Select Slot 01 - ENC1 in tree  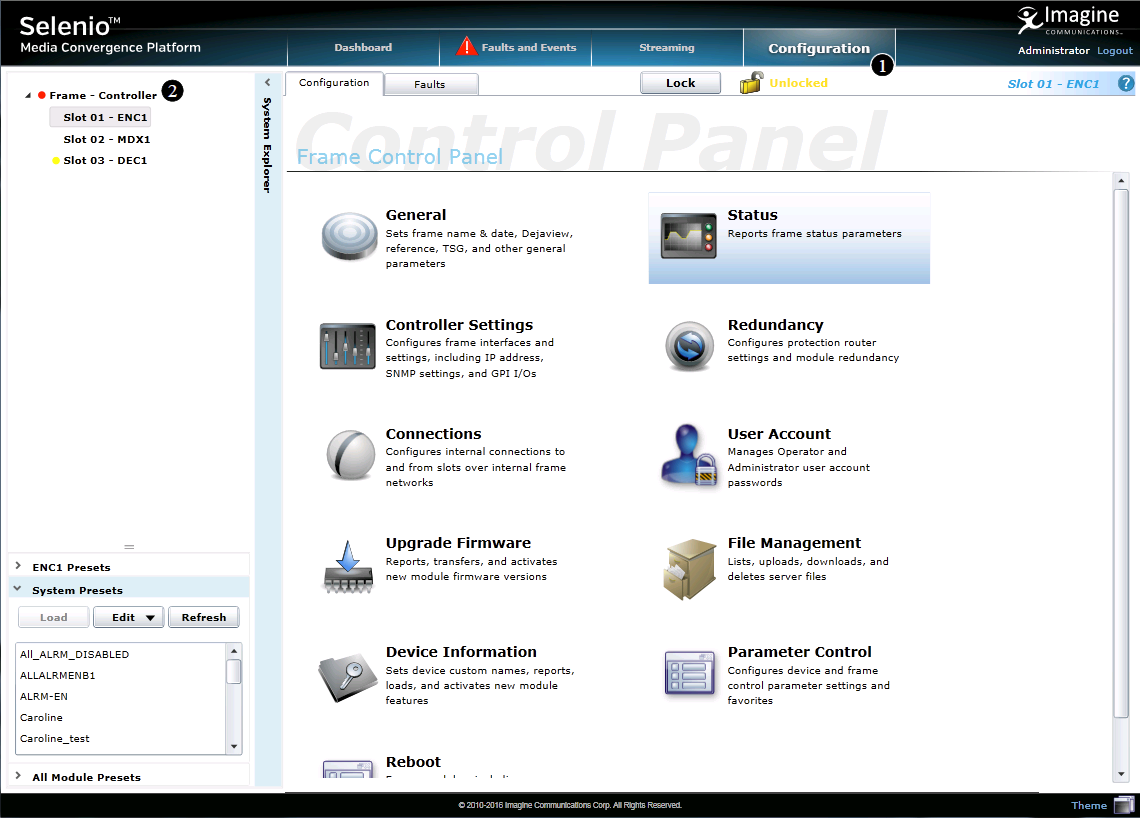coord(100,117)
